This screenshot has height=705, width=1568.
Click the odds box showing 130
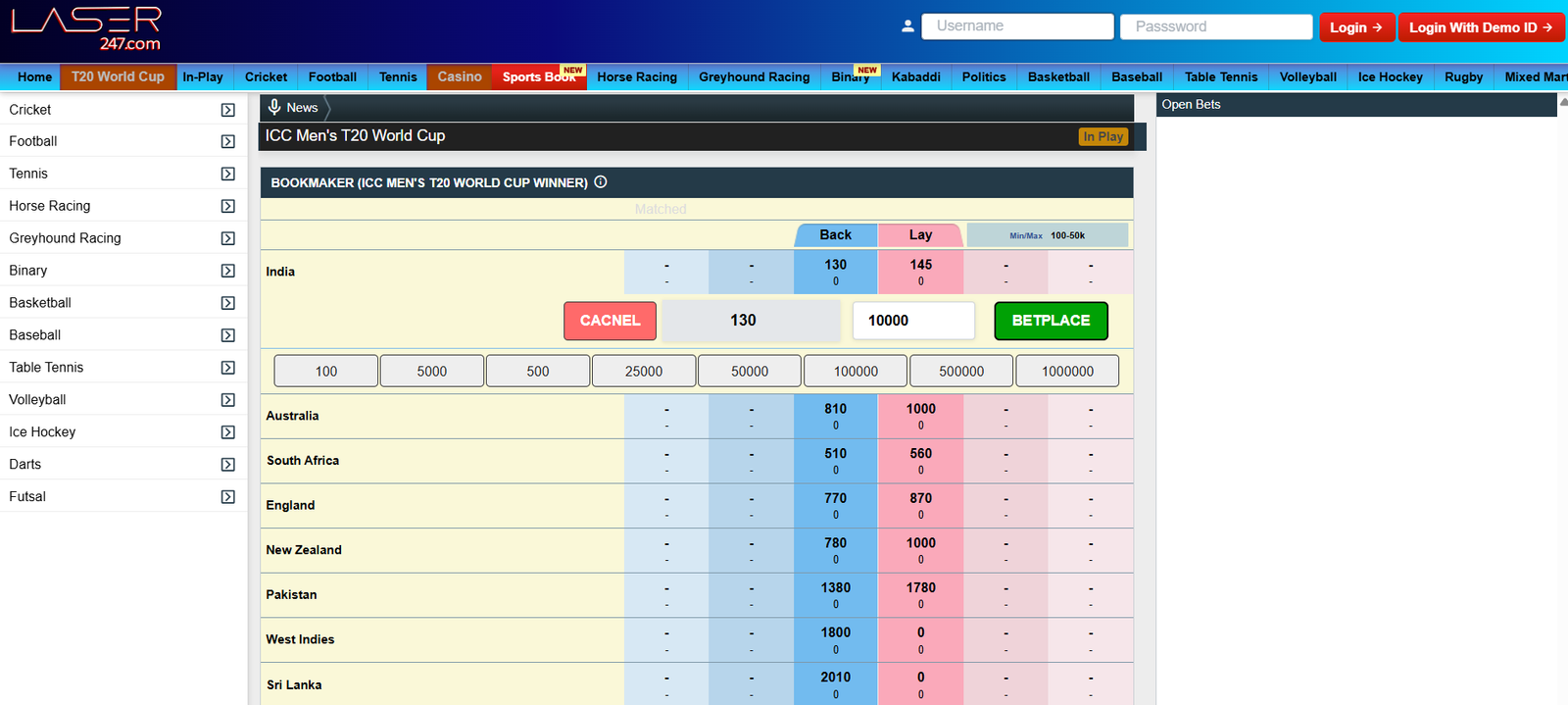[752, 321]
